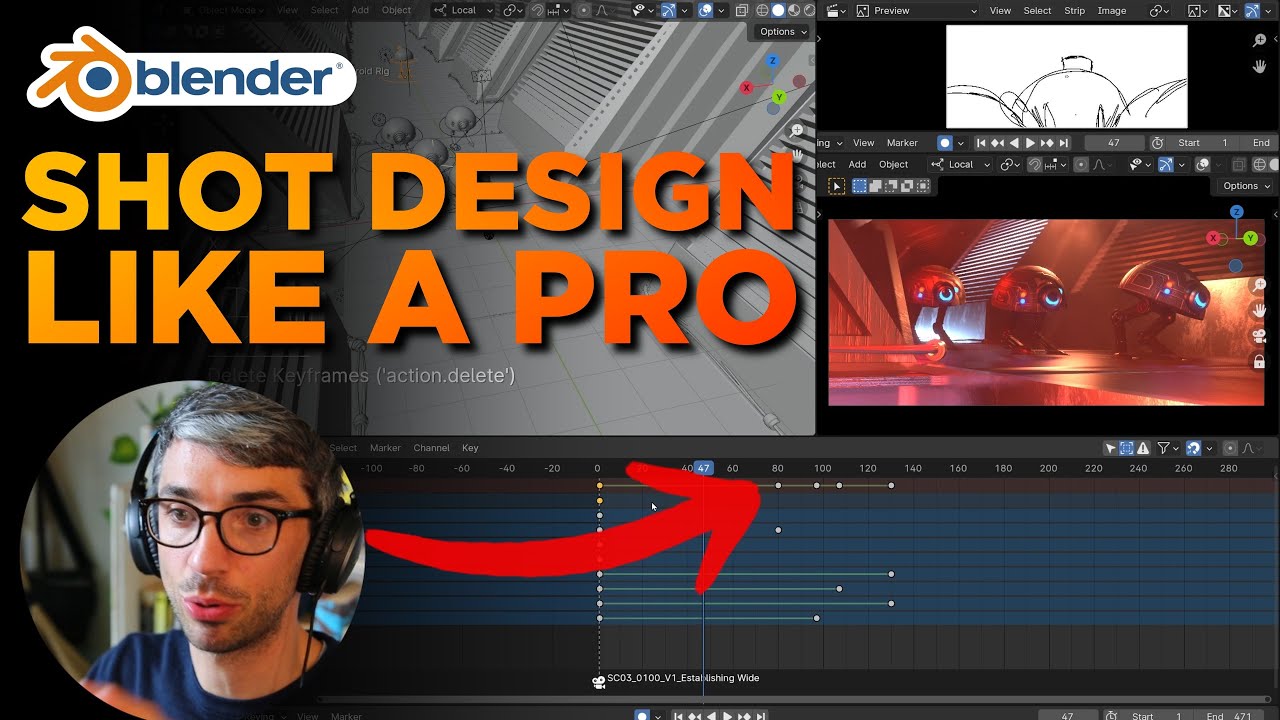
Task: Toggle proportional editing in the right viewport
Action: 1081,164
